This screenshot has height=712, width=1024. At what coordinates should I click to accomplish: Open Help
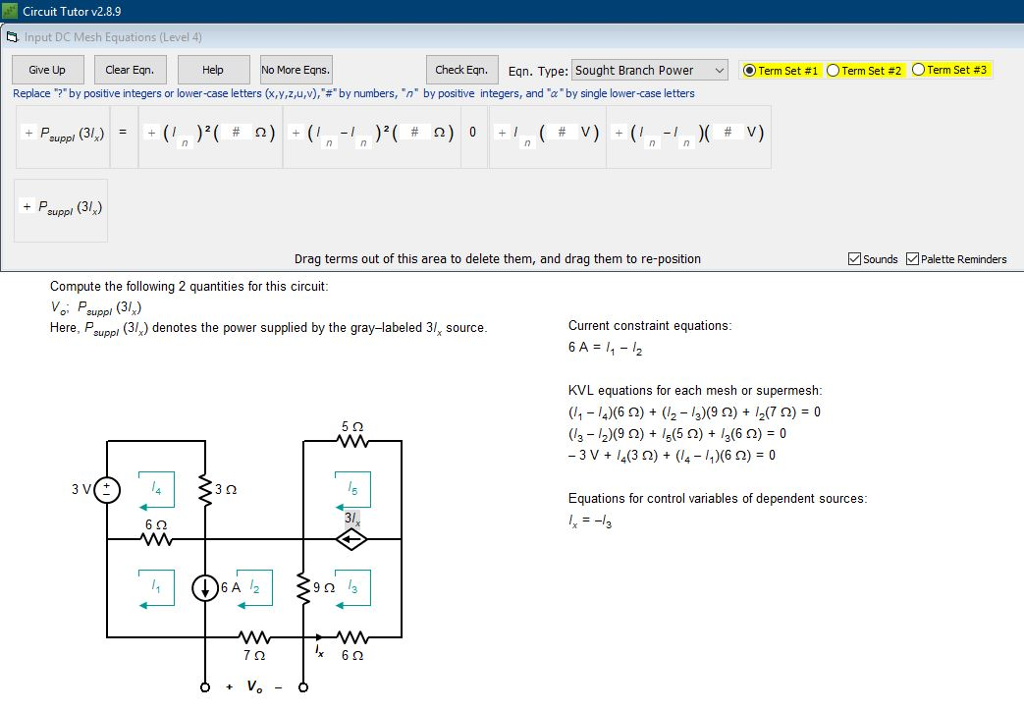(x=213, y=70)
